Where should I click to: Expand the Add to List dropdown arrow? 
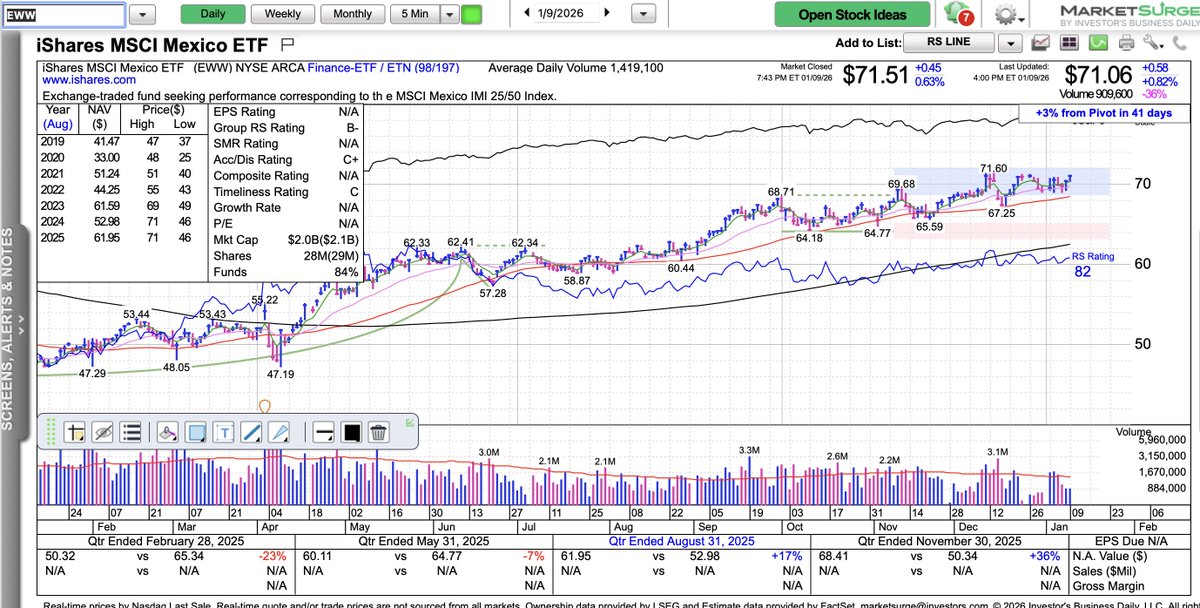[1011, 43]
